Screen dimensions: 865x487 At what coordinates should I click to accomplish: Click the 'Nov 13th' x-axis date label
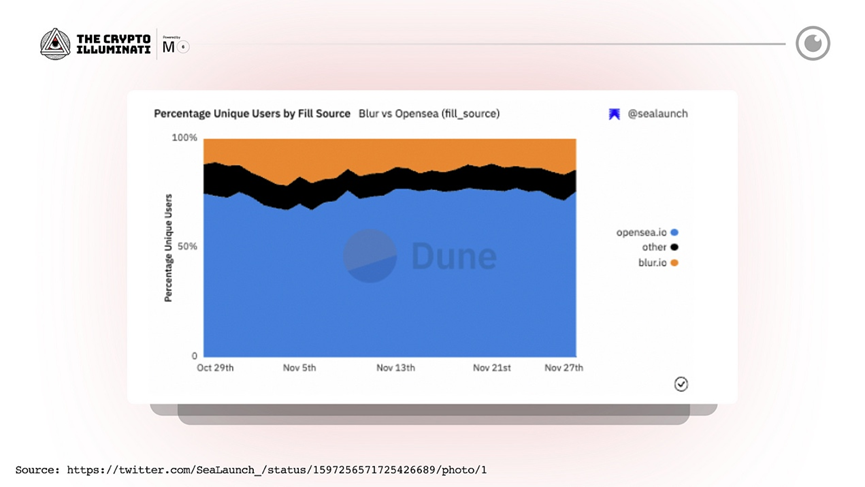click(395, 368)
